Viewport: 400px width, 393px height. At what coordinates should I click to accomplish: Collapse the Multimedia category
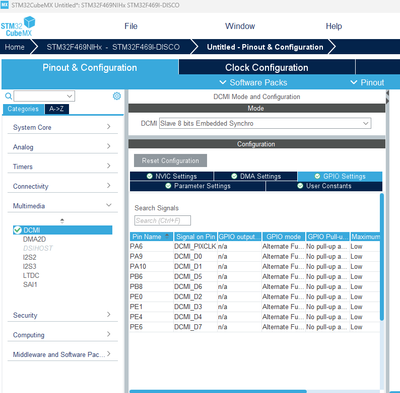(x=62, y=206)
